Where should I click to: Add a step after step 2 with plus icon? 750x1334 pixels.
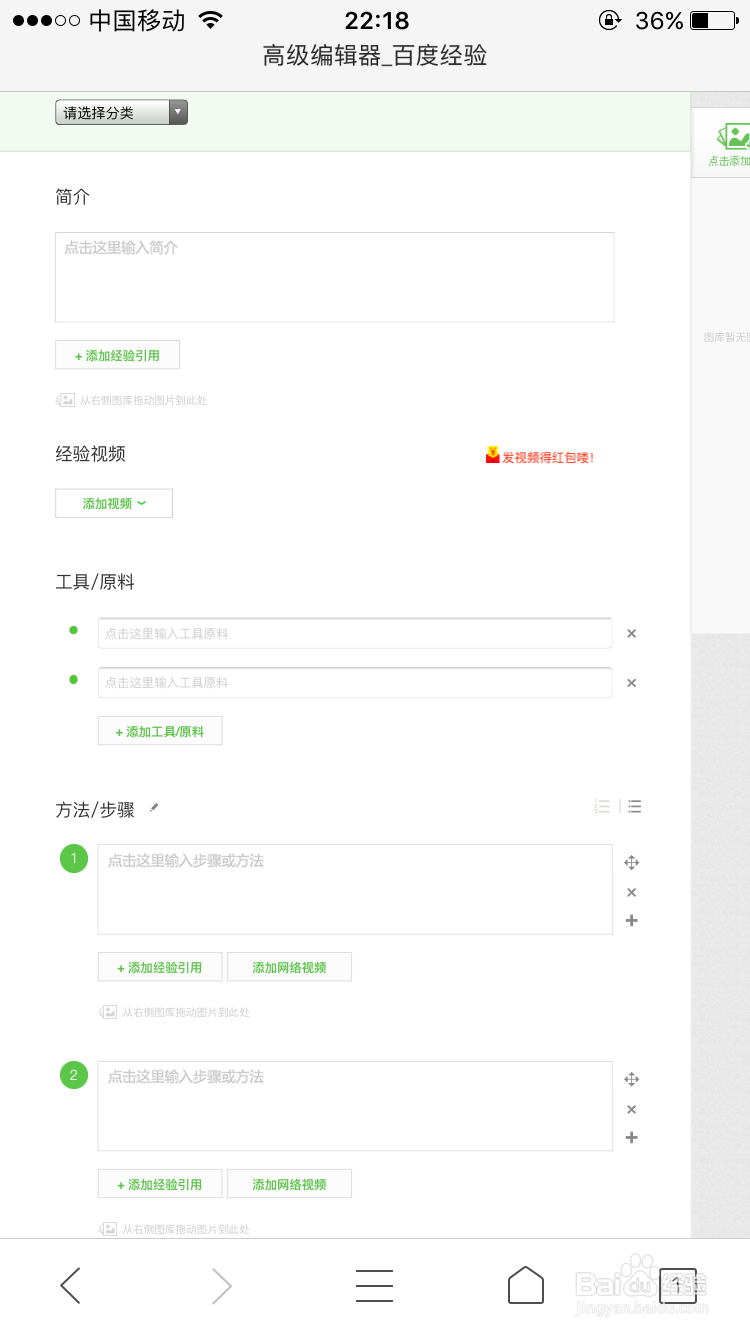[x=631, y=1137]
